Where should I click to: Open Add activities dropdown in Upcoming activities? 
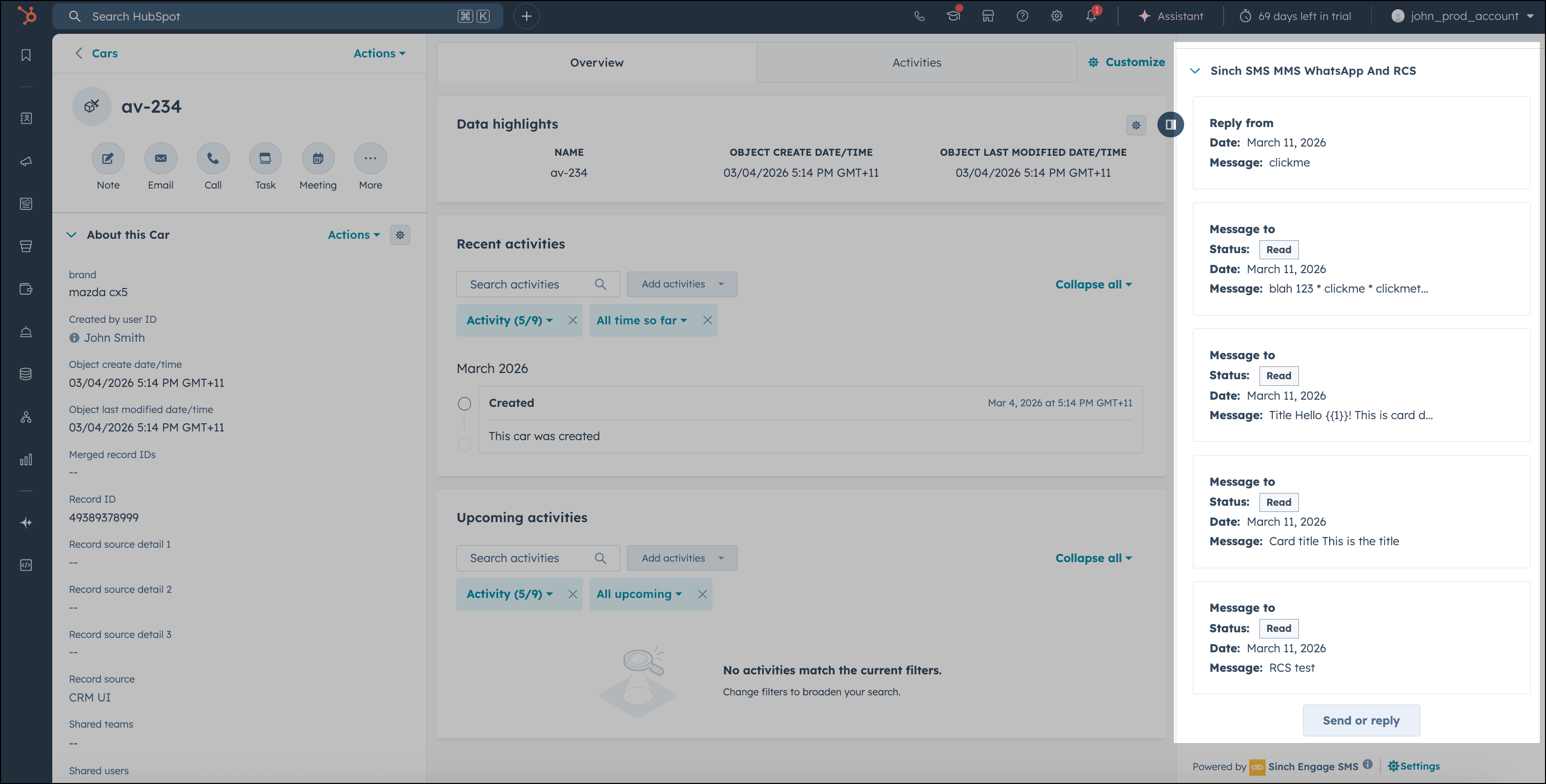(682, 558)
